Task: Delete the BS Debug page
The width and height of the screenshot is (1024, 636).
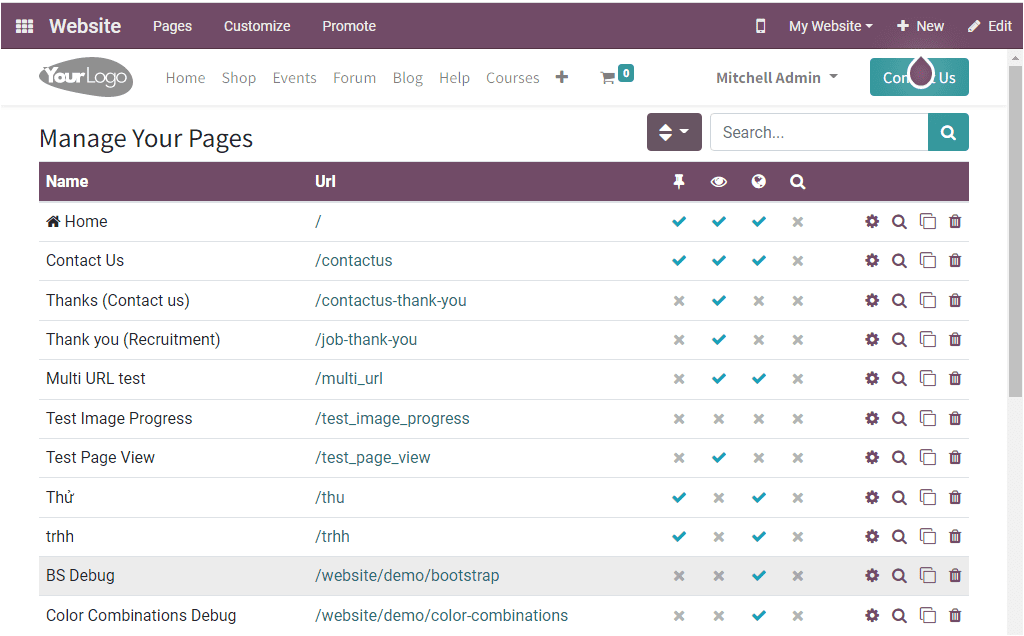Action: (954, 575)
